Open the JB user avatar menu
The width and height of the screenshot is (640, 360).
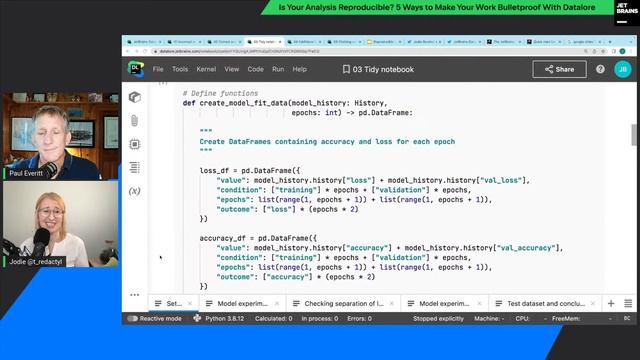623,69
